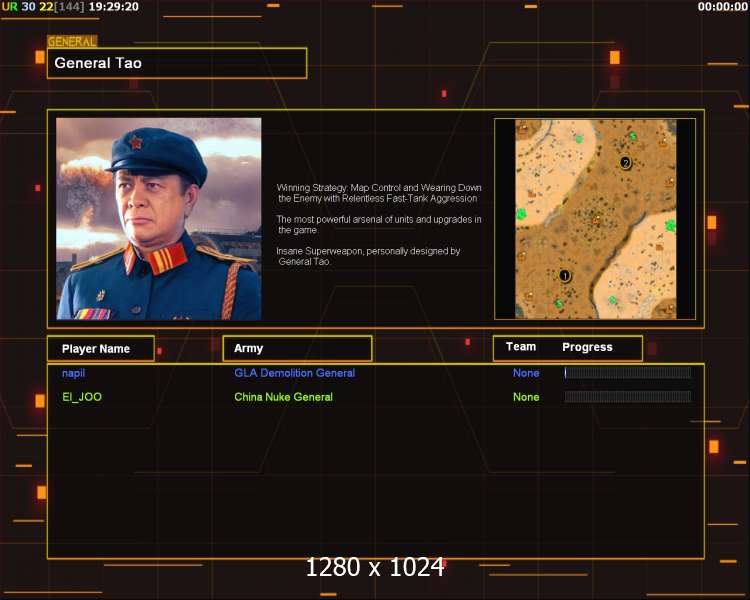Click the General Tao name field

(x=177, y=63)
